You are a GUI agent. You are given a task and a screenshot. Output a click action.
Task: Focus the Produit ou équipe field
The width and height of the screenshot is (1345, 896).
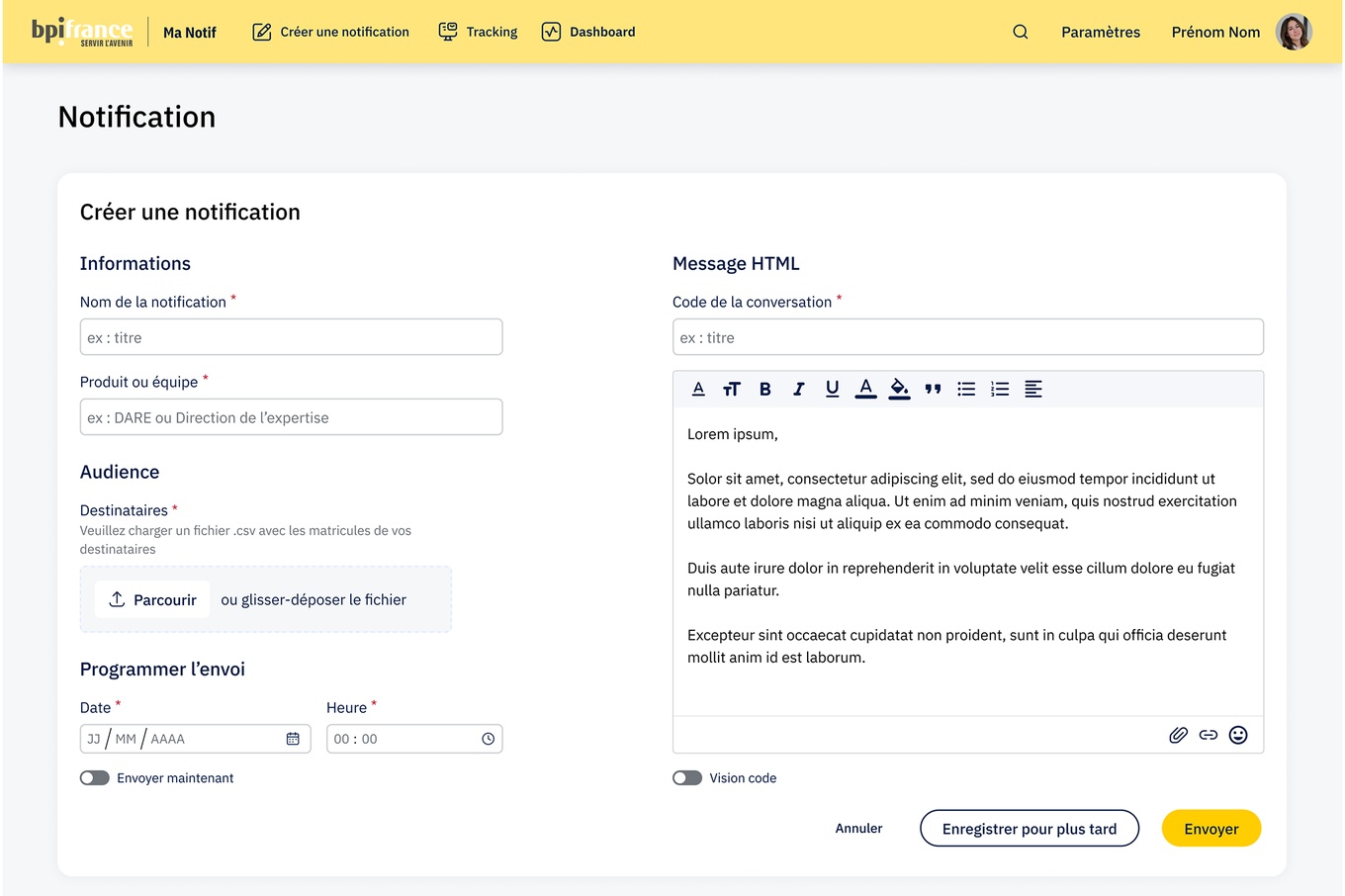click(291, 417)
